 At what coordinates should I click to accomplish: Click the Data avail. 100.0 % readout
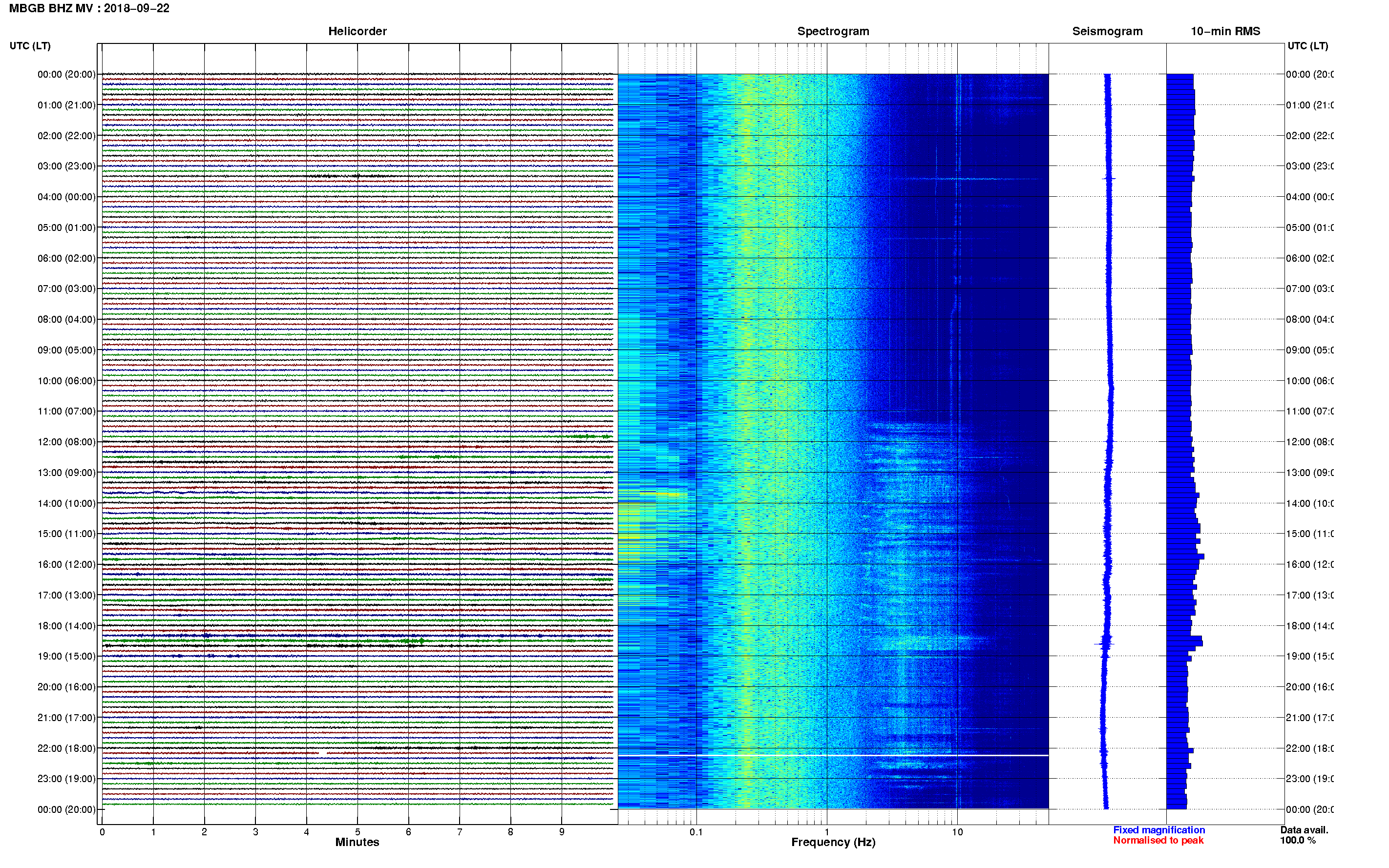point(1304,835)
